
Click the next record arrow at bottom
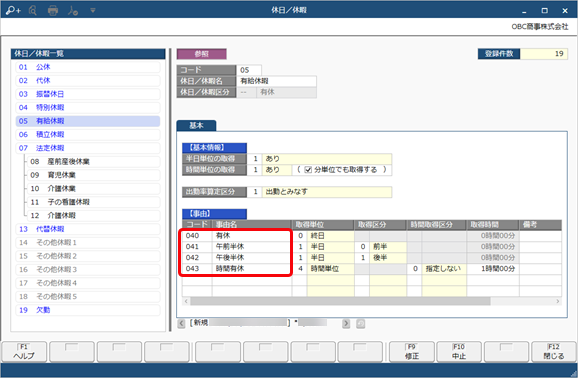346,324
